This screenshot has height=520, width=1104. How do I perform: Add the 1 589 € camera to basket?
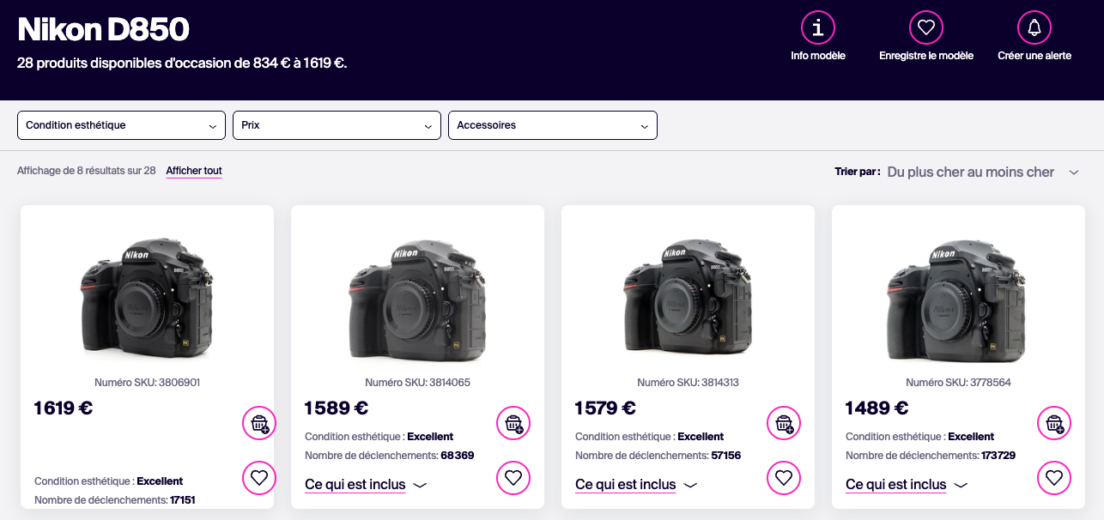513,424
